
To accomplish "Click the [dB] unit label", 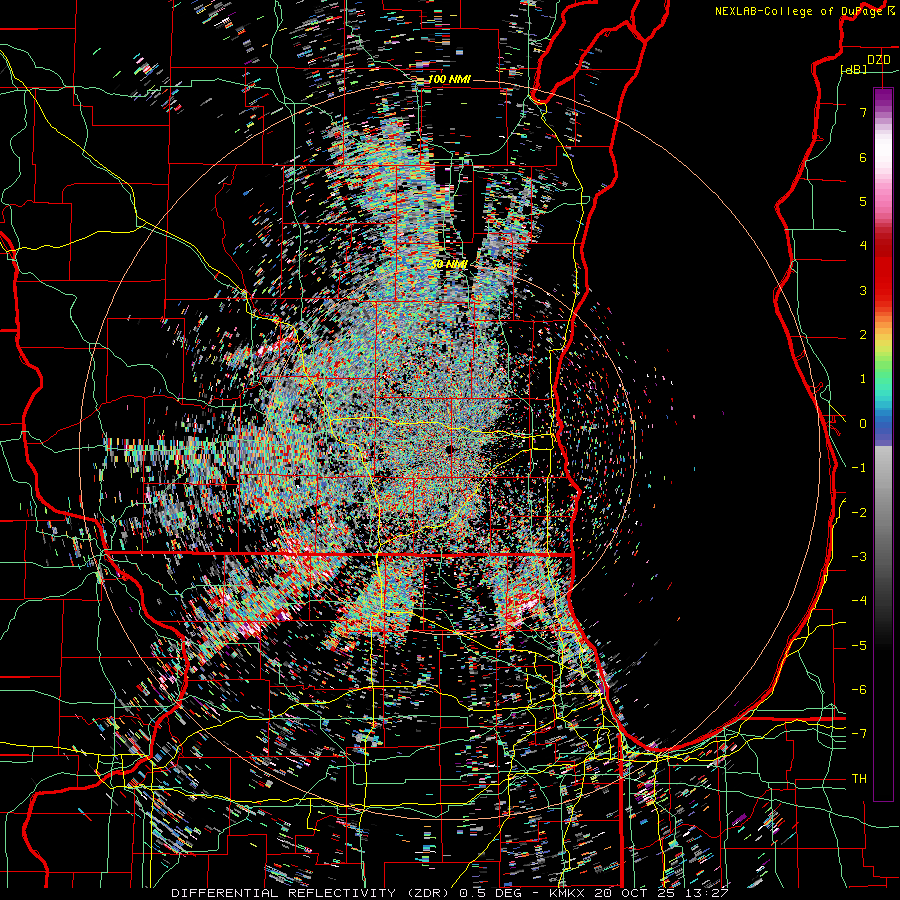I will [x=854, y=69].
